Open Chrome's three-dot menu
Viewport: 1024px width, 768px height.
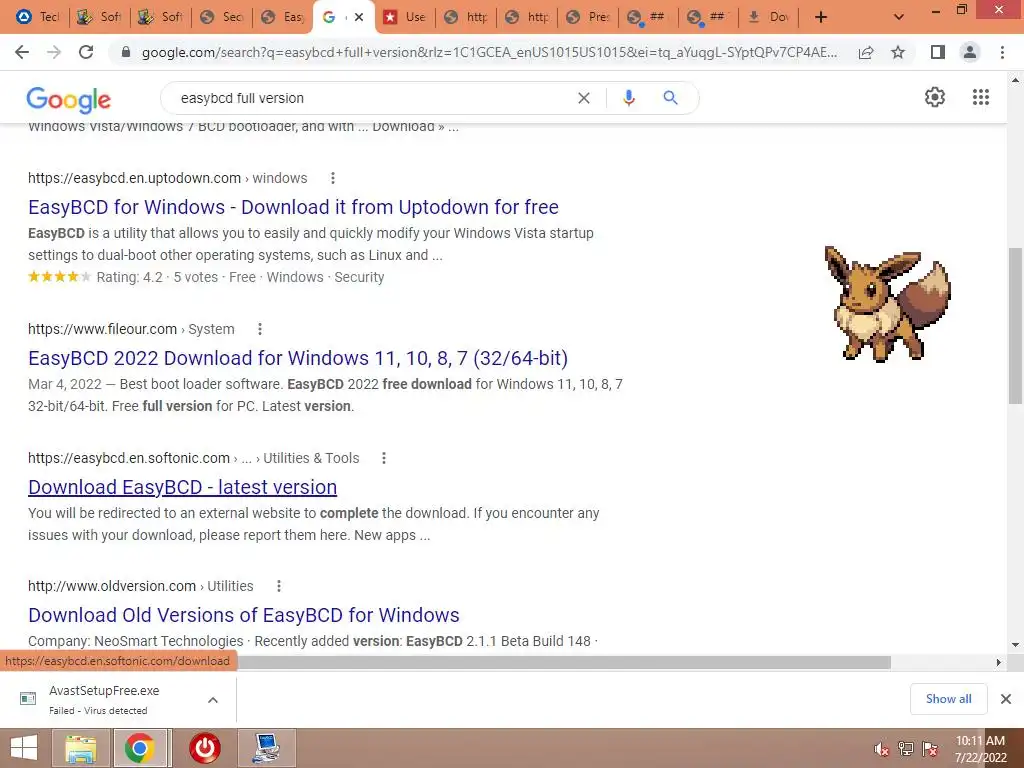pos(1002,52)
